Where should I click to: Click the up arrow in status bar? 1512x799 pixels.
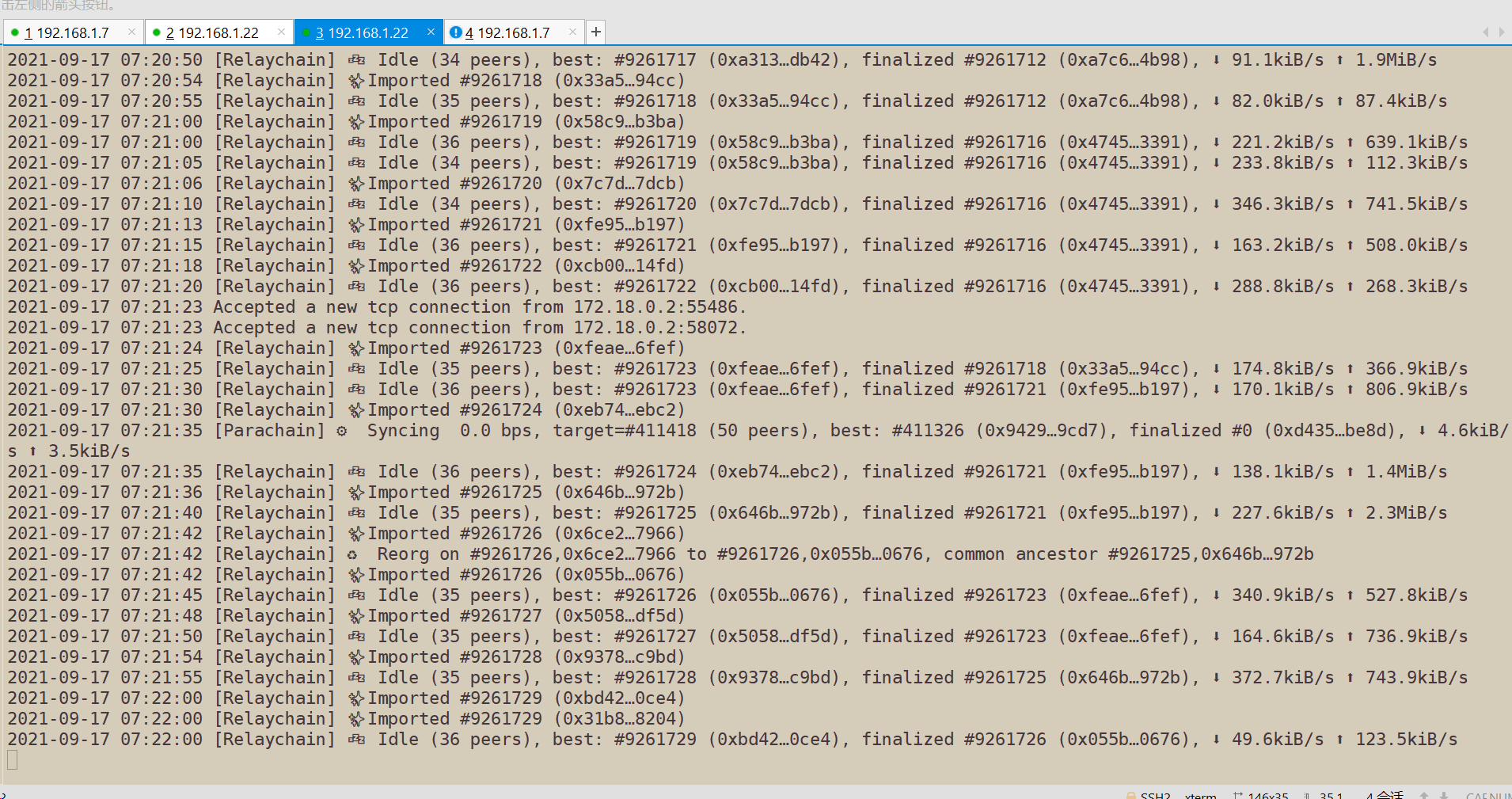point(1424,794)
